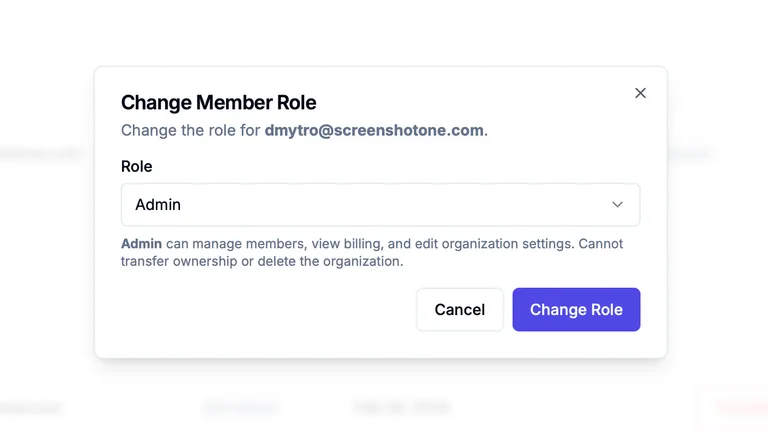
Task: Close the Change Member Role dialog
Action: click(640, 93)
